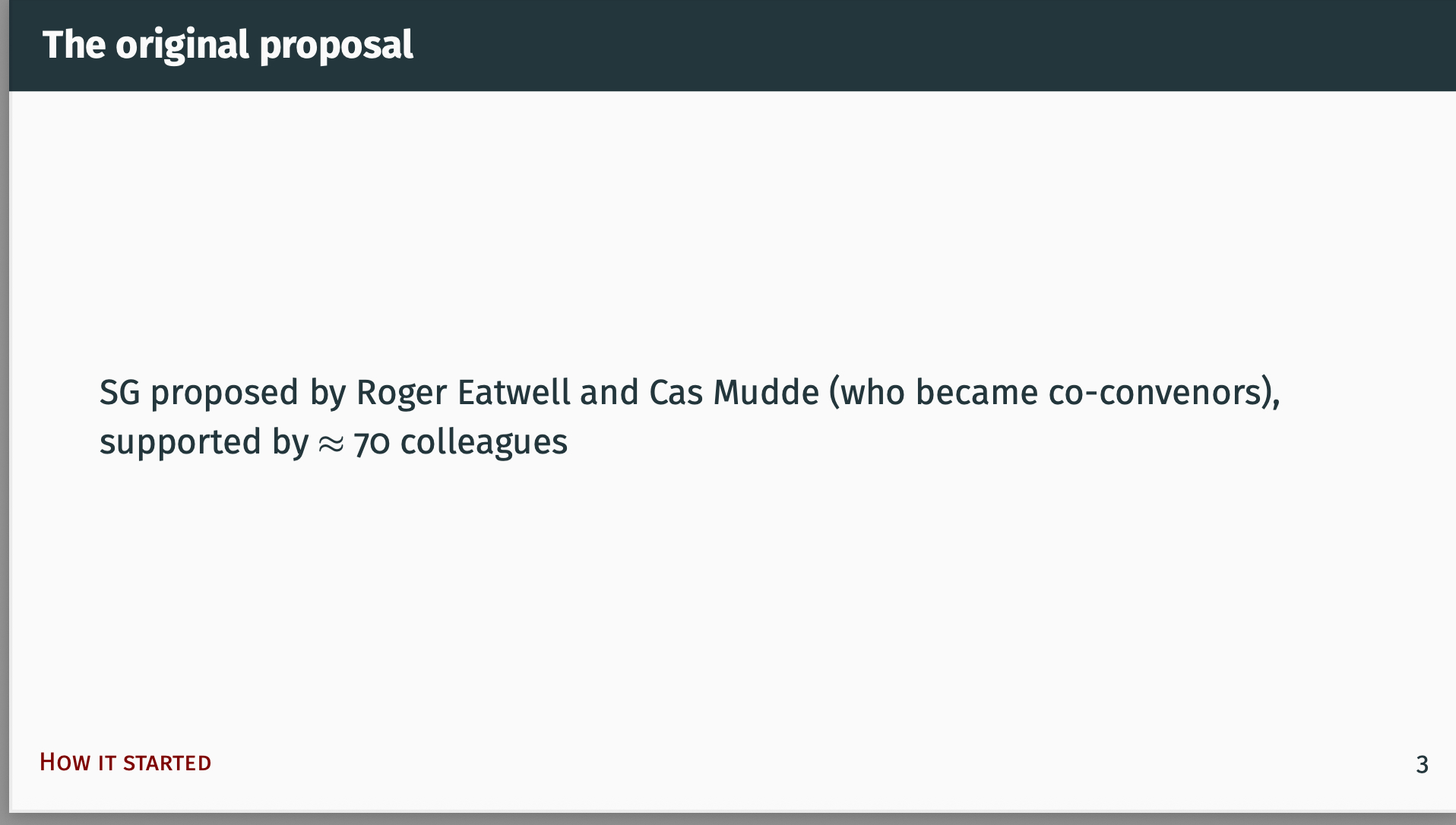This screenshot has height=825, width=1456.
Task: Click the slide number 3
Action: click(x=1422, y=764)
